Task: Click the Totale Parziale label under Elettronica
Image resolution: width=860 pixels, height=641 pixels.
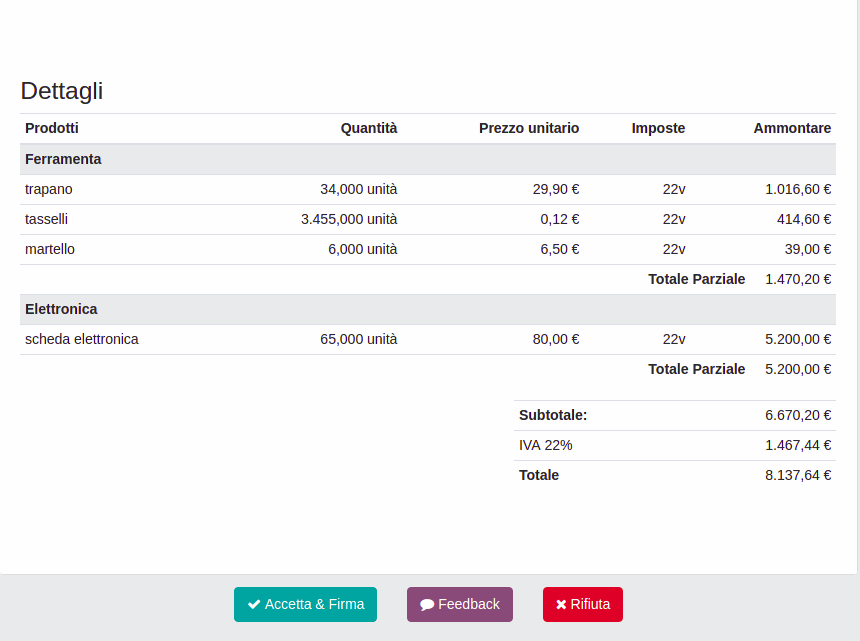Action: [x=697, y=369]
